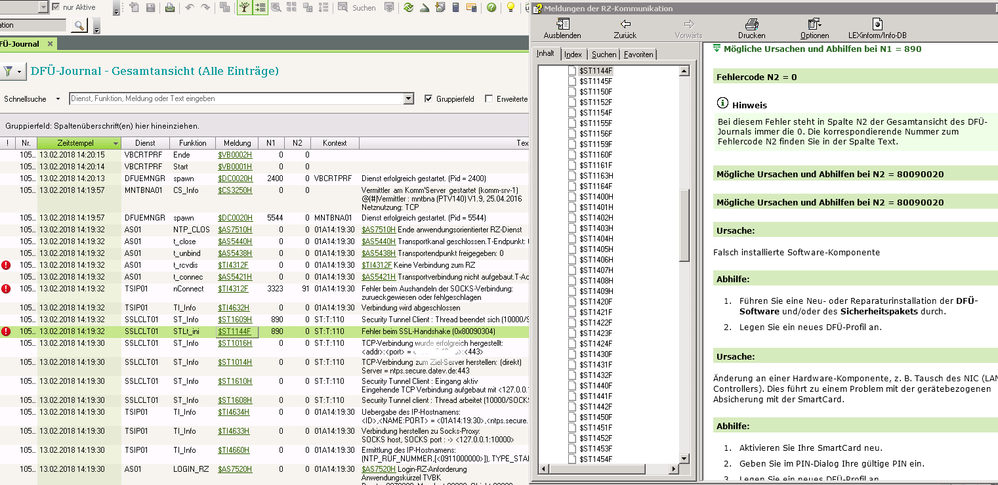Print the help topic via Drucken
Image resolution: width=998 pixels, height=485 pixels.
point(751,24)
